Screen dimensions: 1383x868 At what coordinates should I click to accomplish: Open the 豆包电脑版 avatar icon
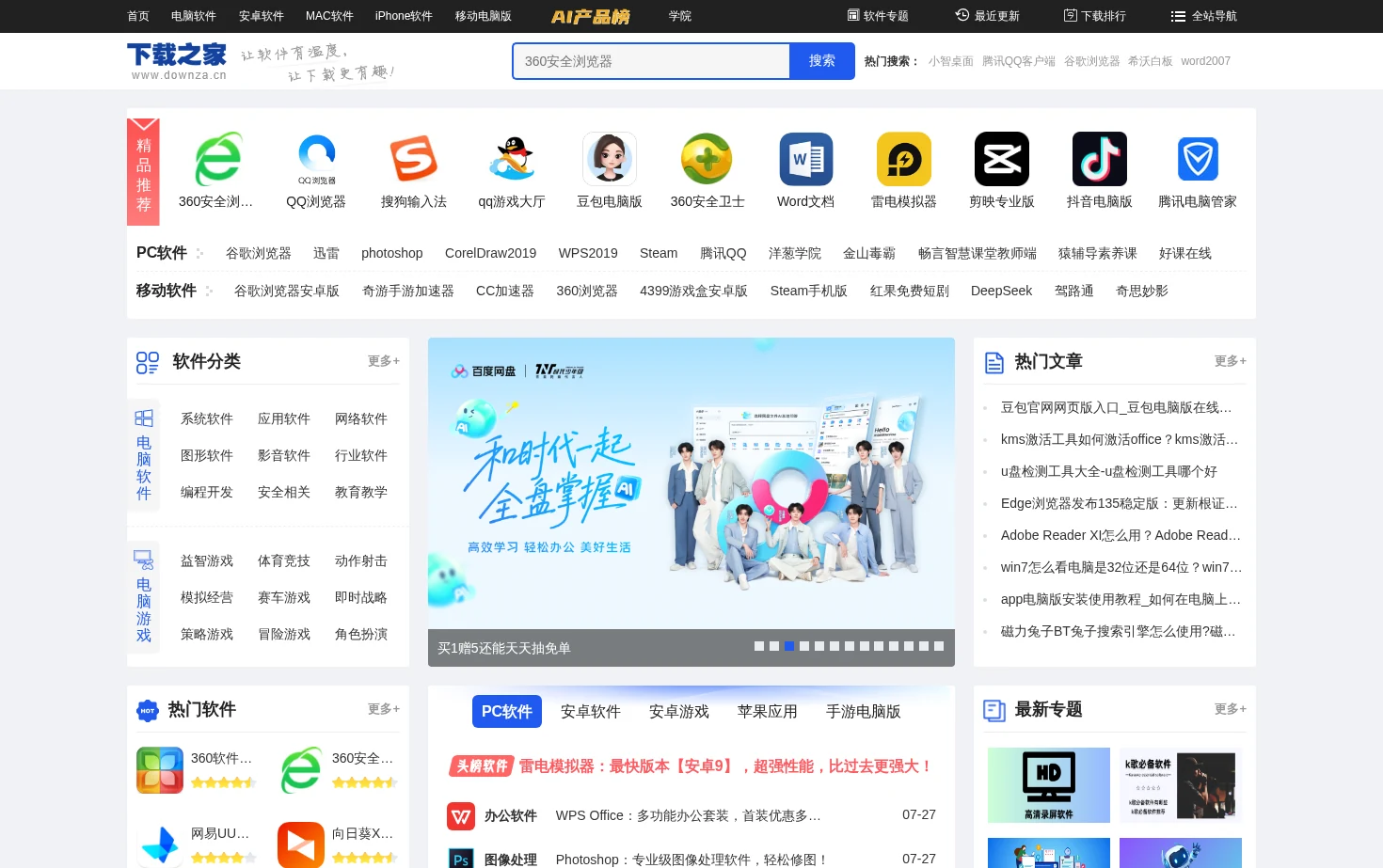coord(610,159)
